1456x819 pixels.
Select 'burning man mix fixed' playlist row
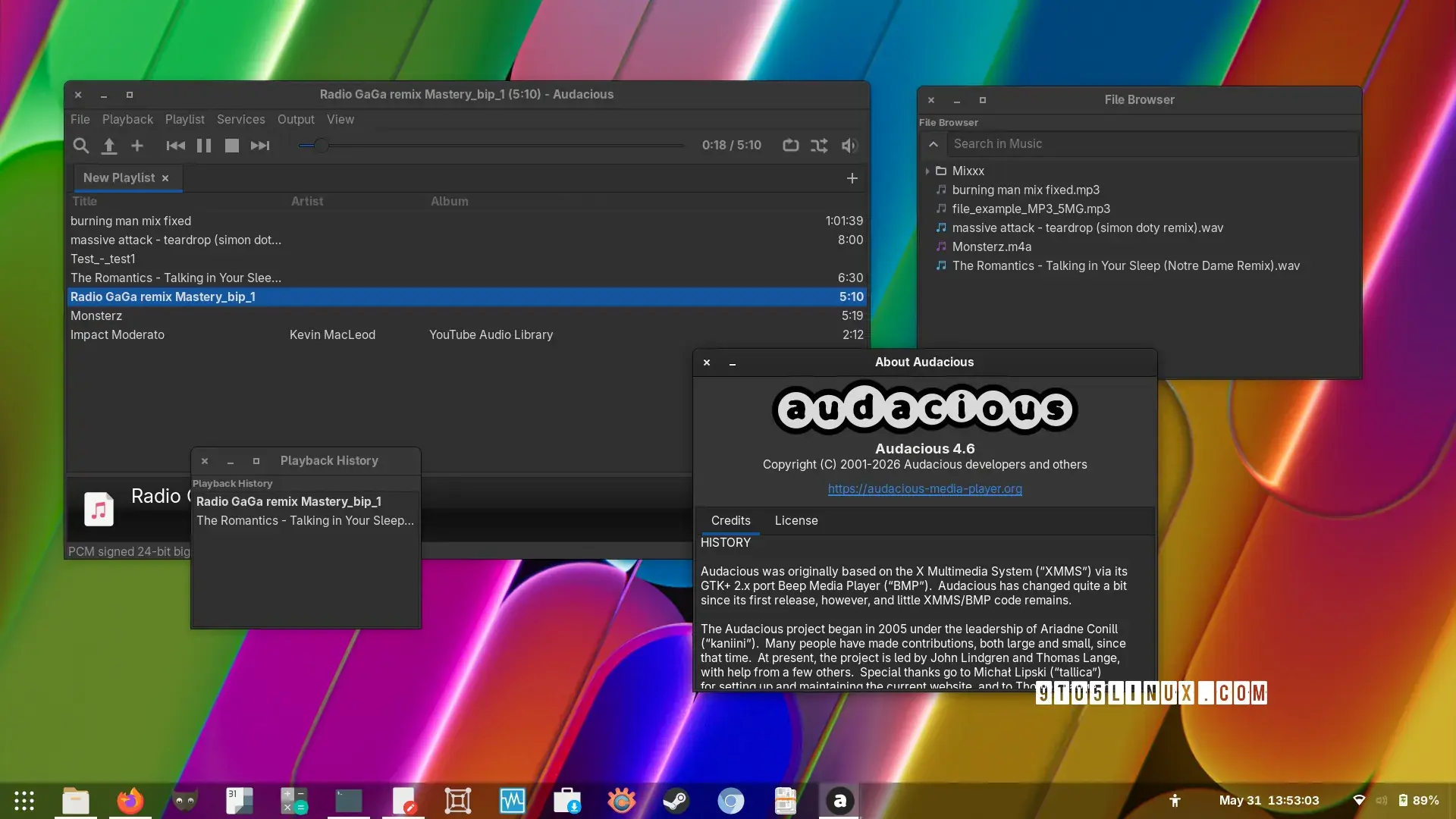[466, 221]
